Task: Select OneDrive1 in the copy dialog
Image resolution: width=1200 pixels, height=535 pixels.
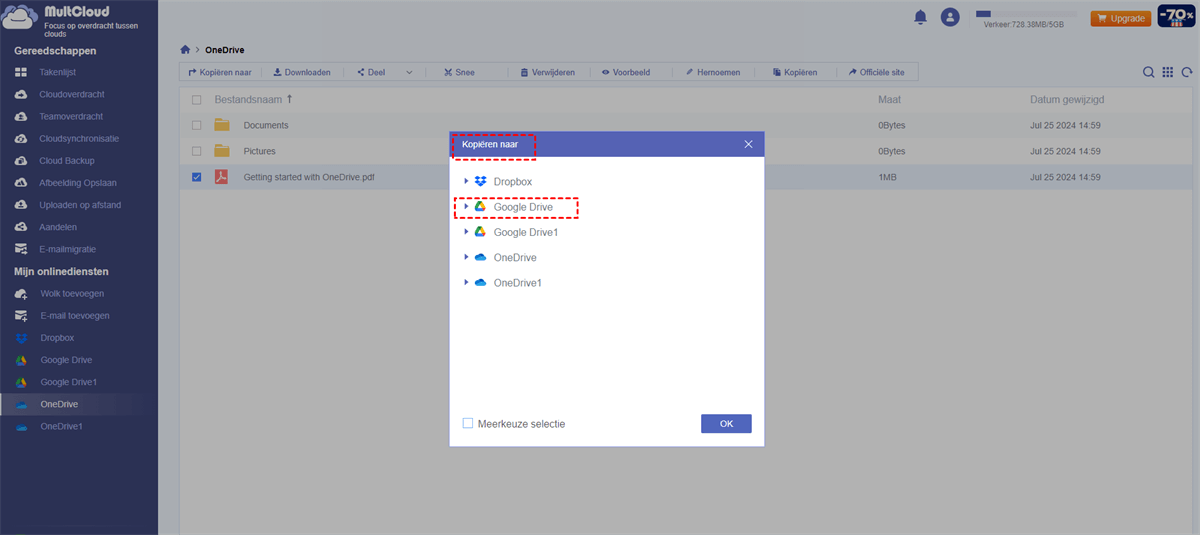Action: (x=518, y=283)
